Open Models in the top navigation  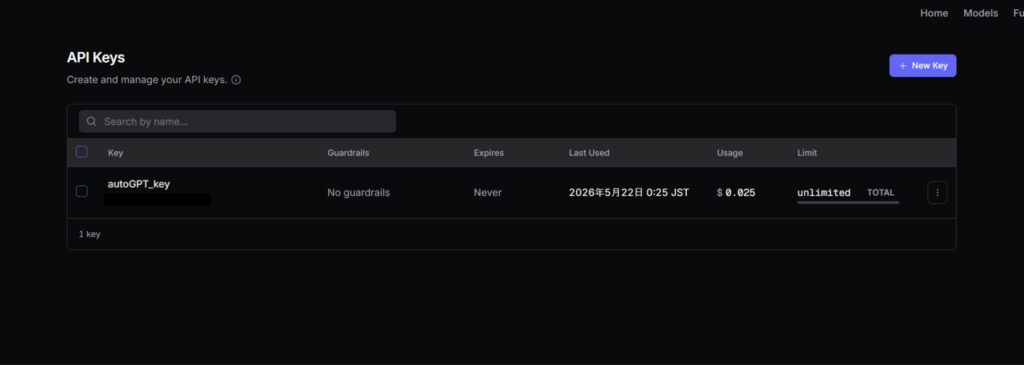pyautogui.click(x=980, y=13)
